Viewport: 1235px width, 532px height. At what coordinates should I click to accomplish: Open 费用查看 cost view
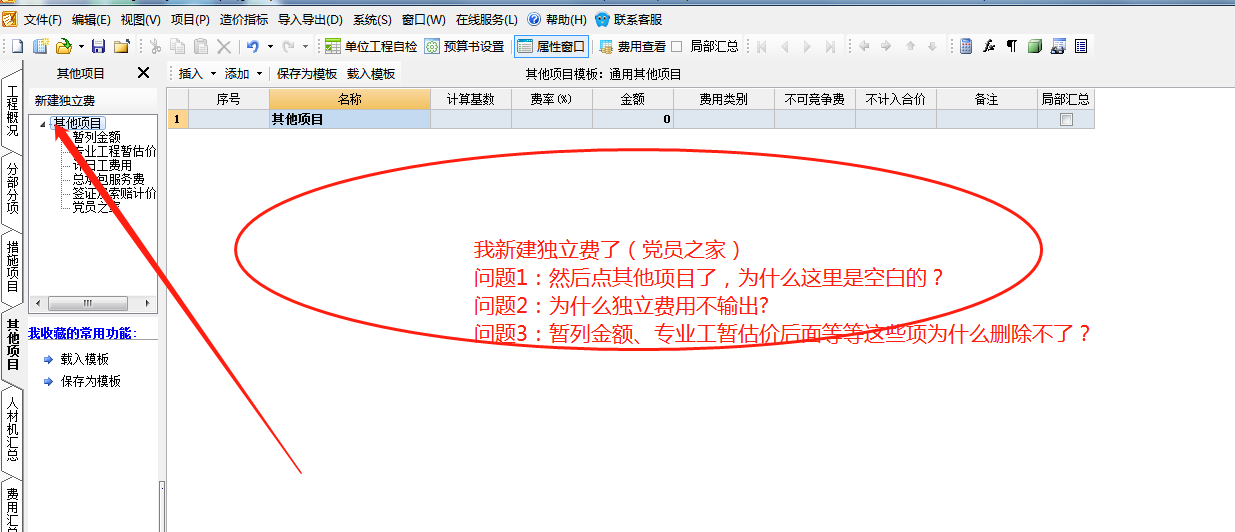coord(632,46)
